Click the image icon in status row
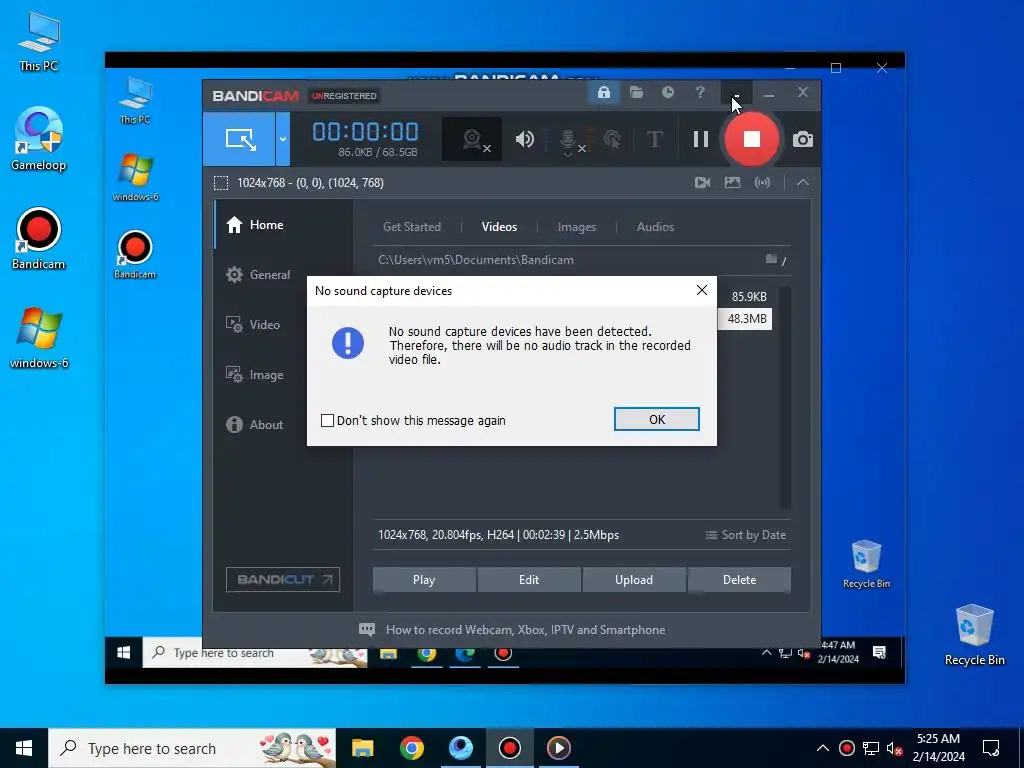This screenshot has width=1024, height=768. tap(732, 183)
